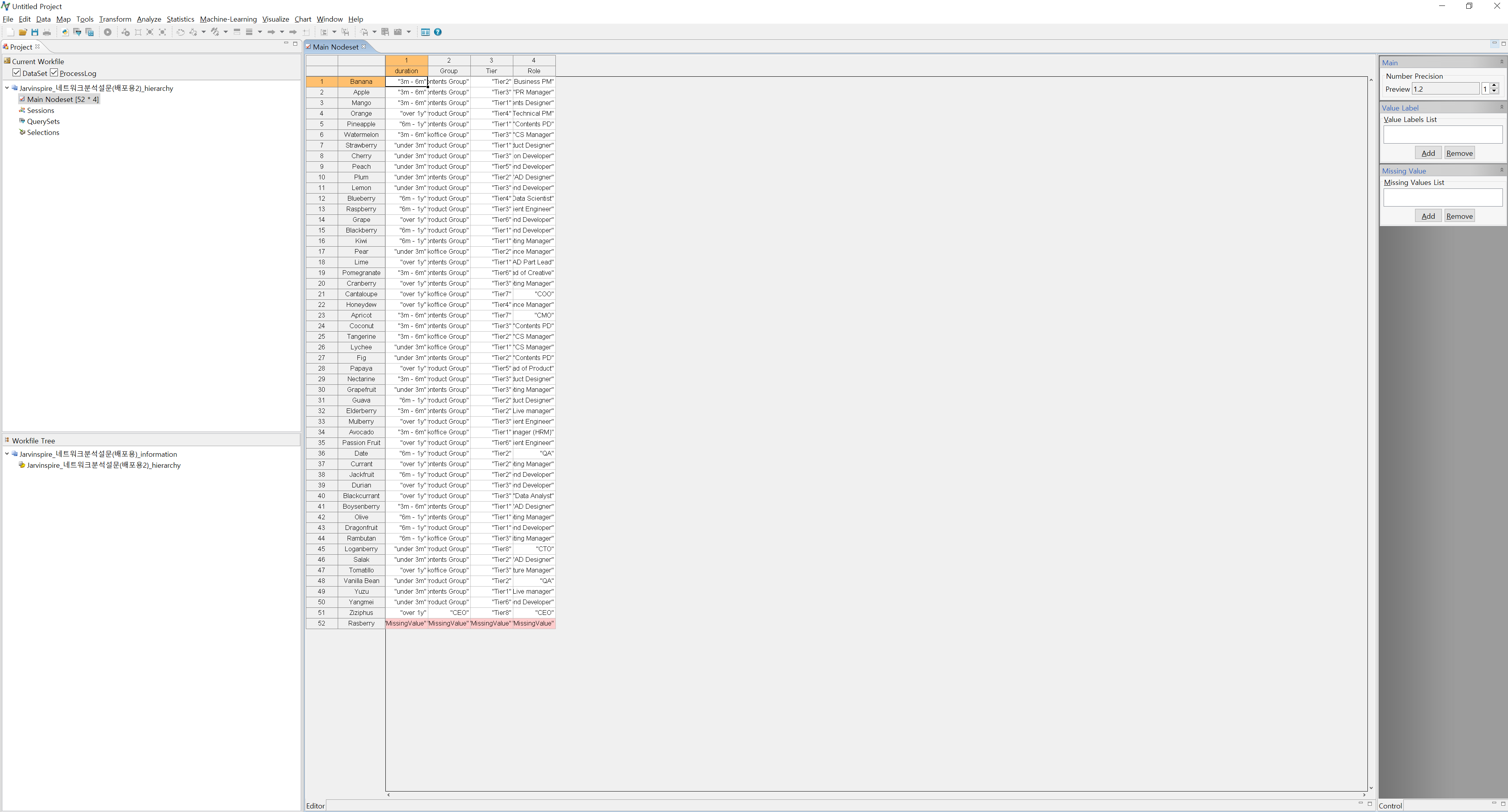The height and width of the screenshot is (812, 1508).
Task: Click the blue help question mark icon
Action: (x=438, y=32)
